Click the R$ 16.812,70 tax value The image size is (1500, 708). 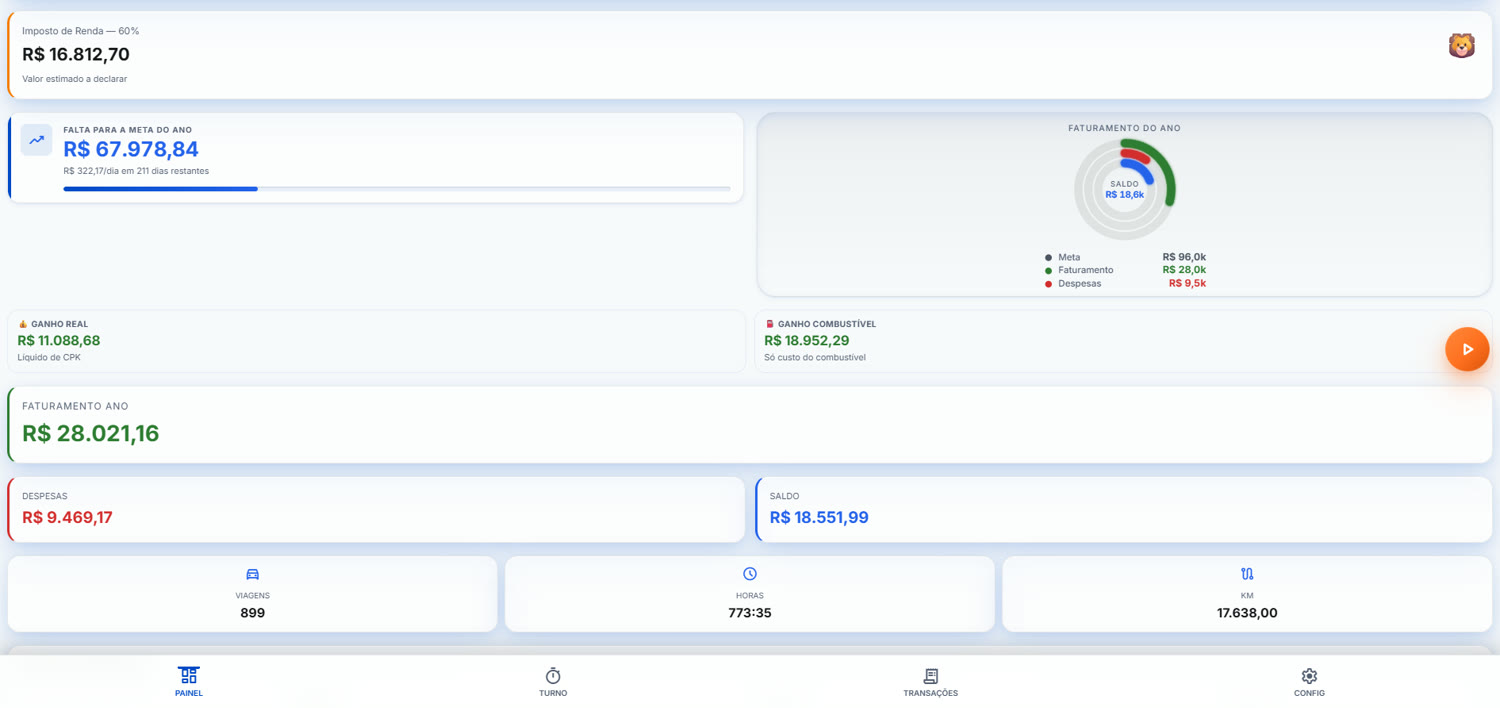click(x=76, y=54)
